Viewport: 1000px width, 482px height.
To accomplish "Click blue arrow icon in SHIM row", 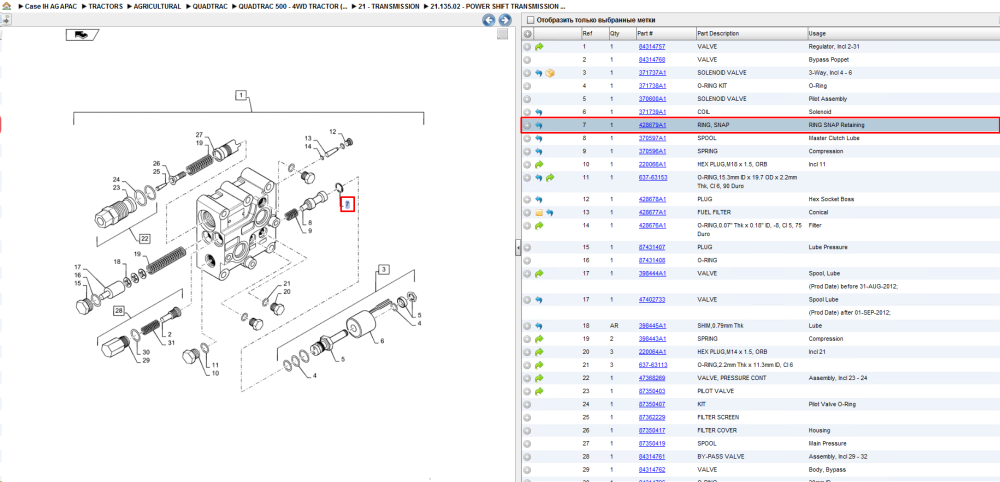I will coord(539,325).
